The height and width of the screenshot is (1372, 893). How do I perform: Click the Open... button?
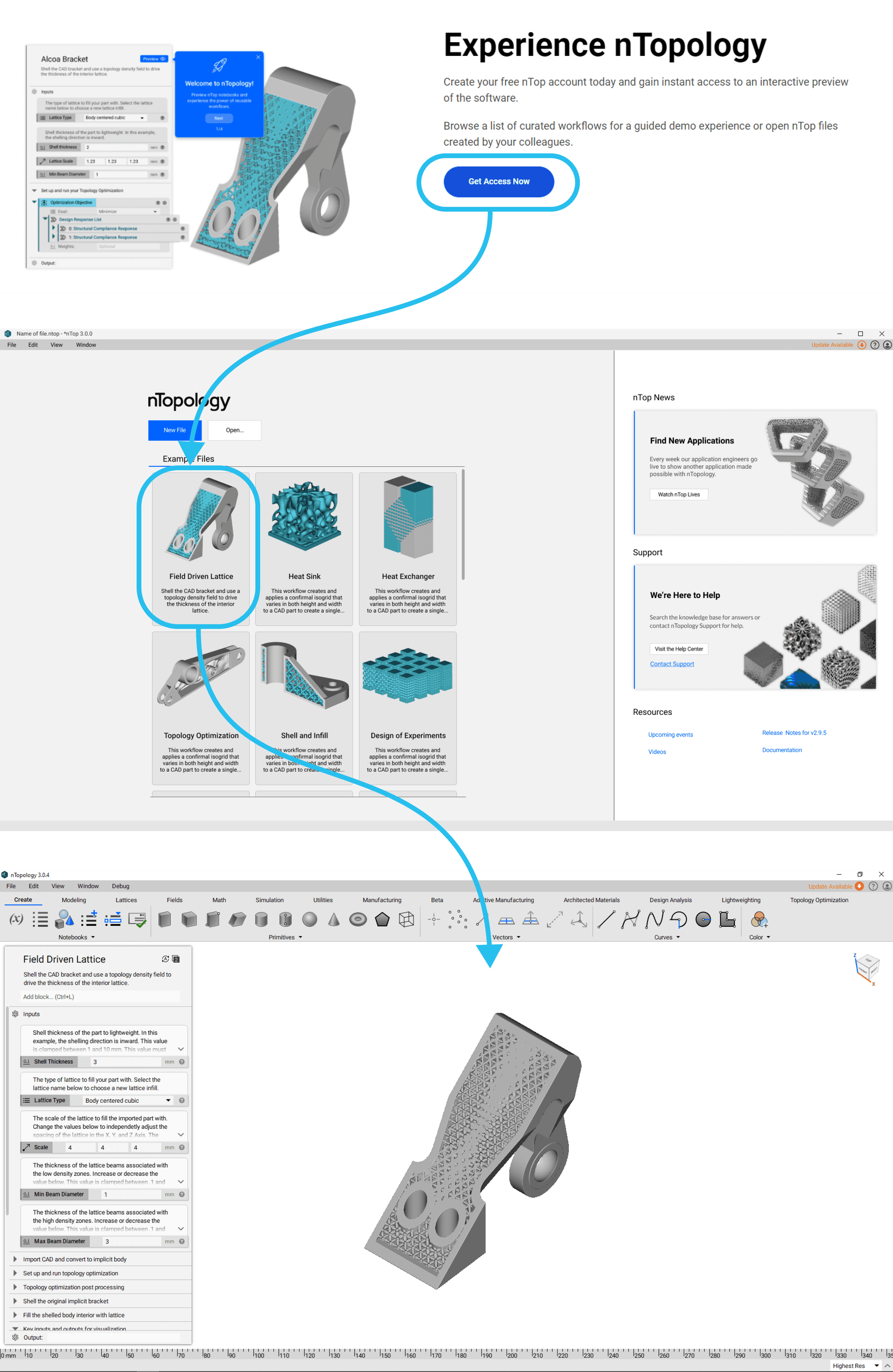[x=234, y=430]
